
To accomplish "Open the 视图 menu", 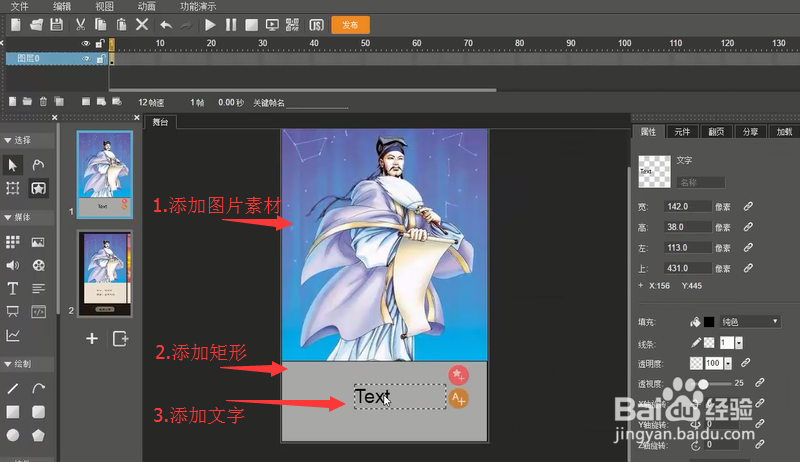I will tap(105, 6).
